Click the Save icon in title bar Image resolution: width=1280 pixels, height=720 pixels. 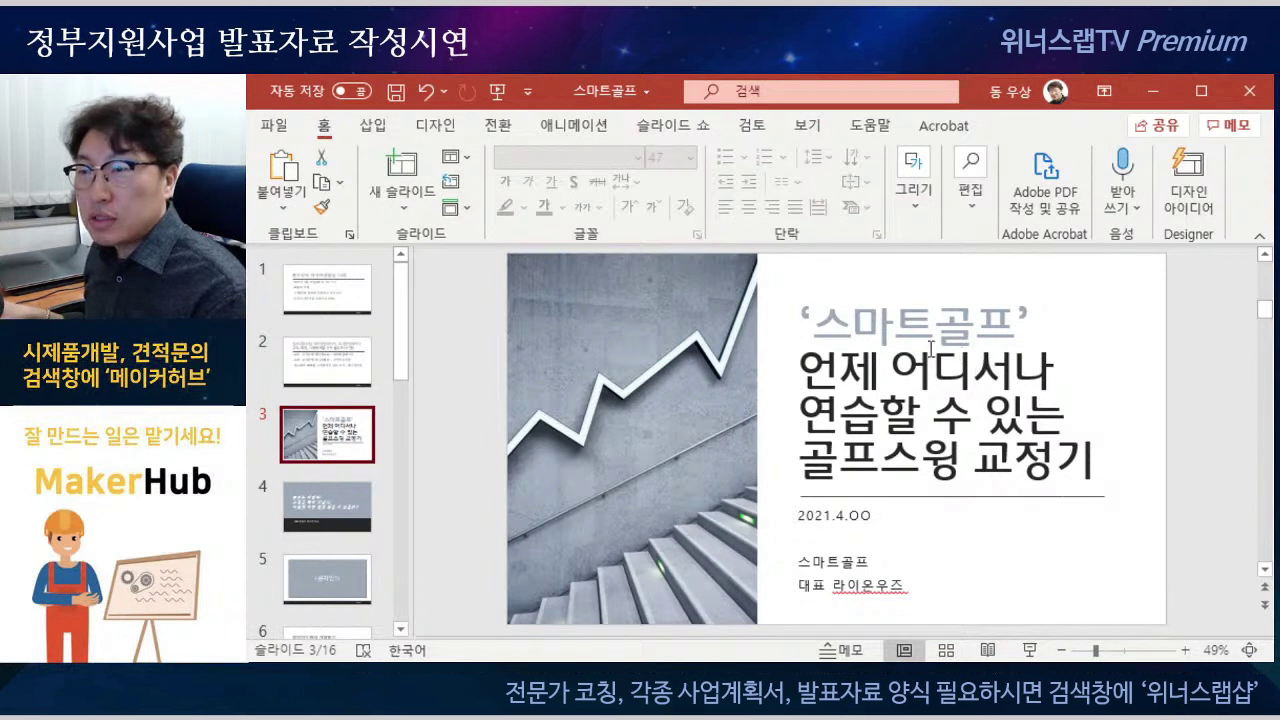pos(396,92)
